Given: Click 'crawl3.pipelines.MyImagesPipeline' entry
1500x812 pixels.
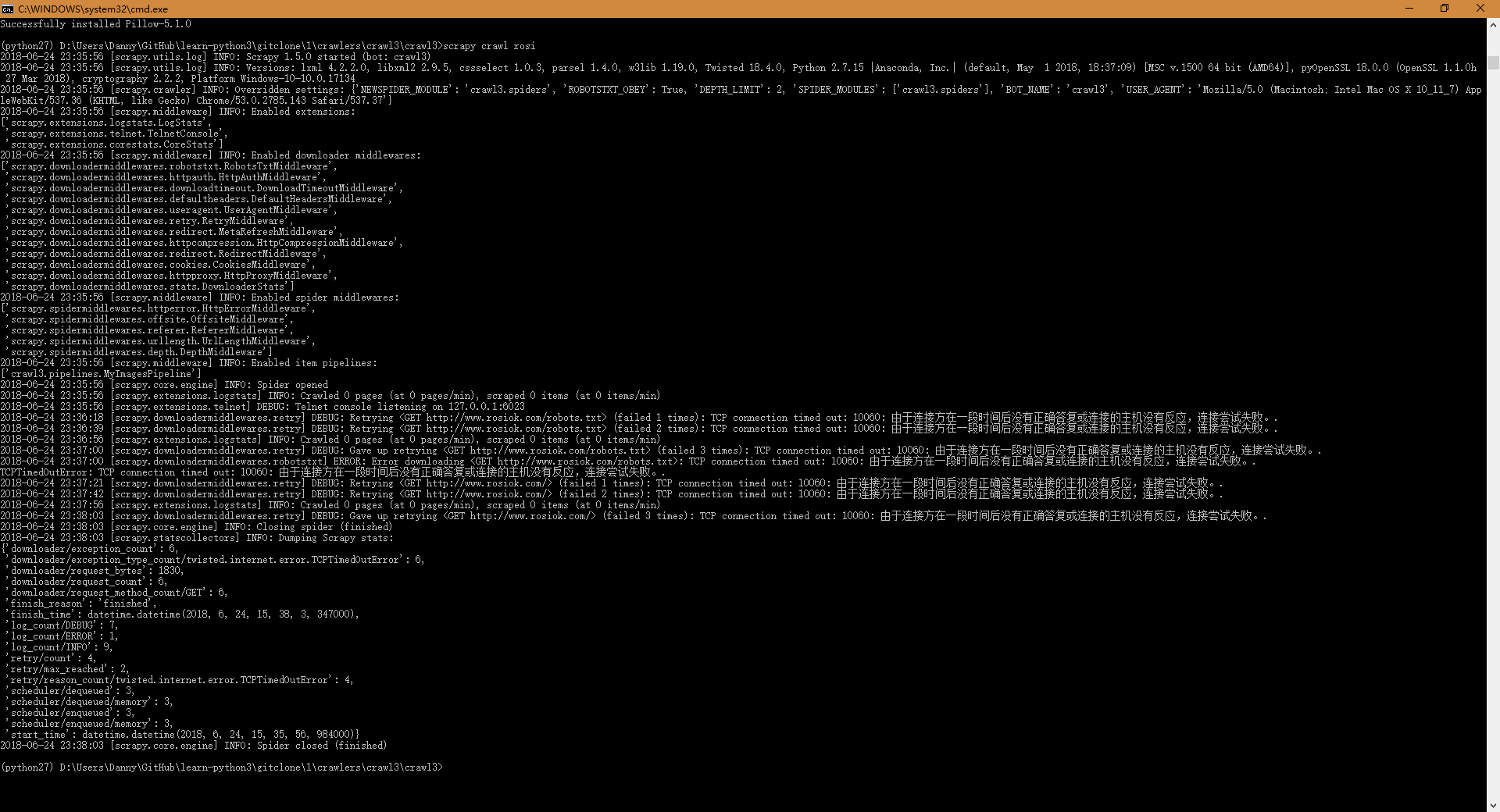Looking at the screenshot, I should 102,374.
